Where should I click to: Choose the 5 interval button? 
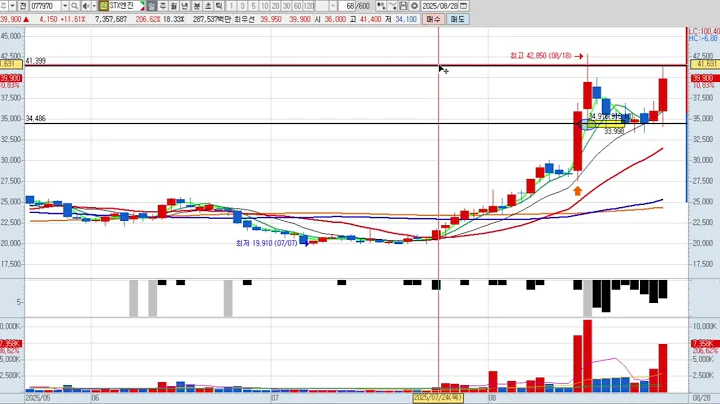coord(253,6)
